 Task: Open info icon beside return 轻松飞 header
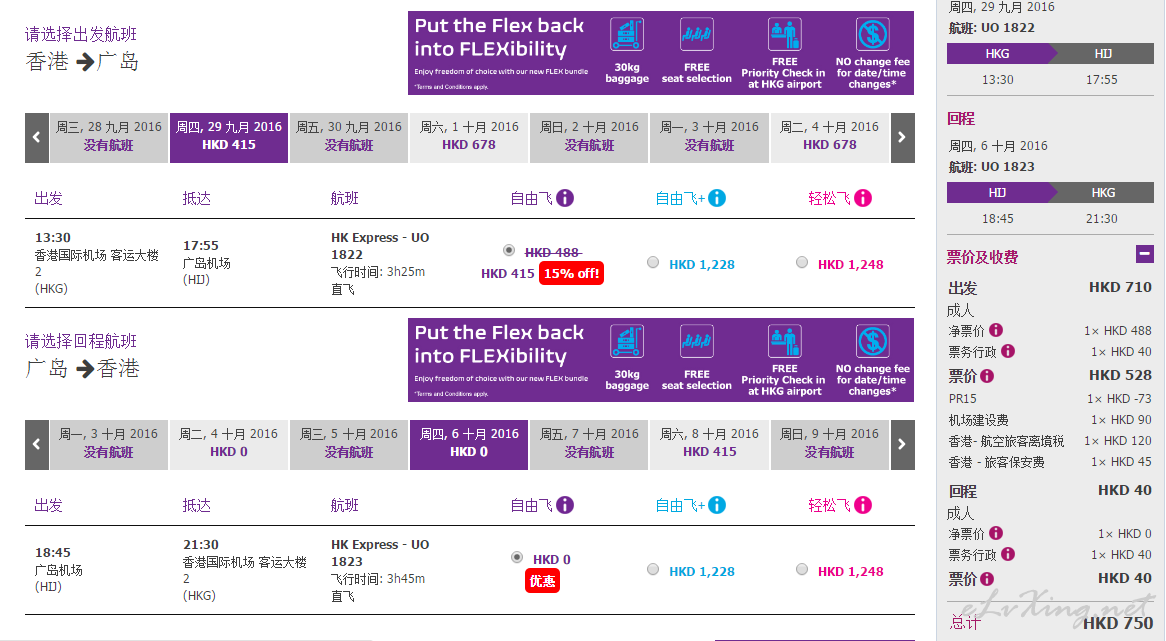863,505
